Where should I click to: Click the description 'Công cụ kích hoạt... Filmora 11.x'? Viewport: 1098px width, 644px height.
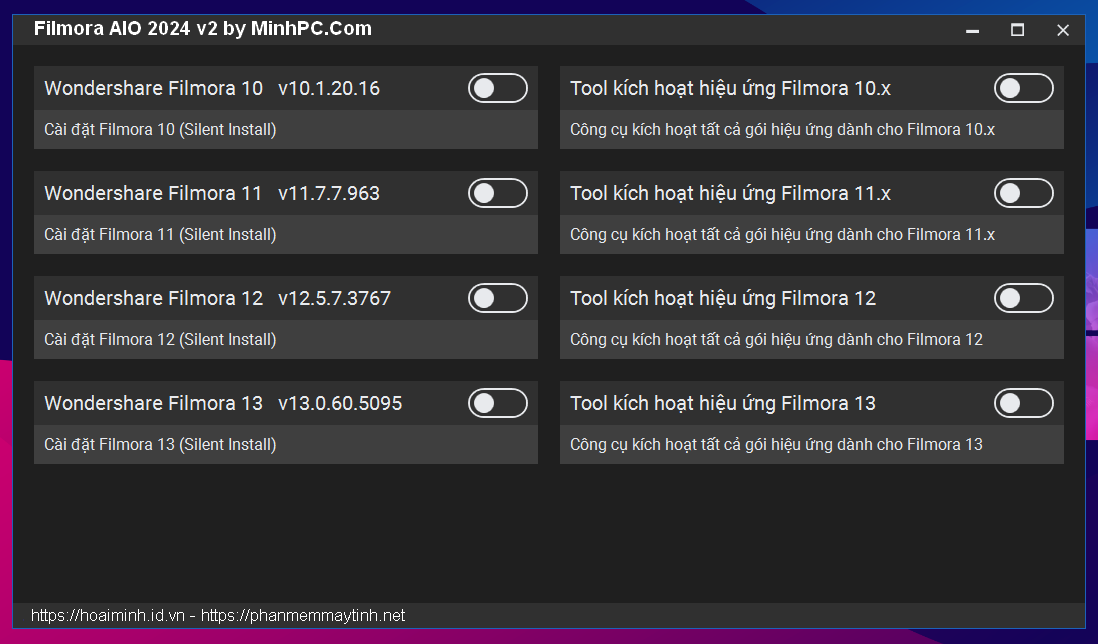(x=783, y=234)
